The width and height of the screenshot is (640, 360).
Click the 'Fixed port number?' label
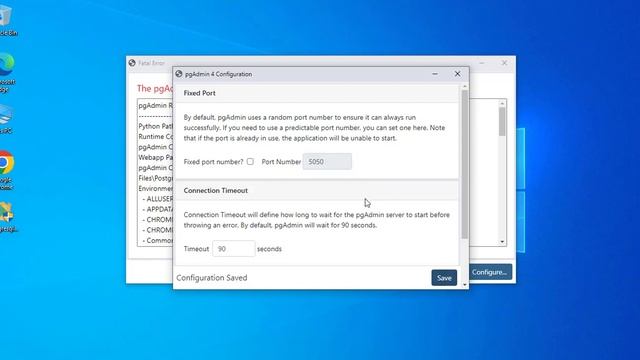pyautogui.click(x=213, y=162)
